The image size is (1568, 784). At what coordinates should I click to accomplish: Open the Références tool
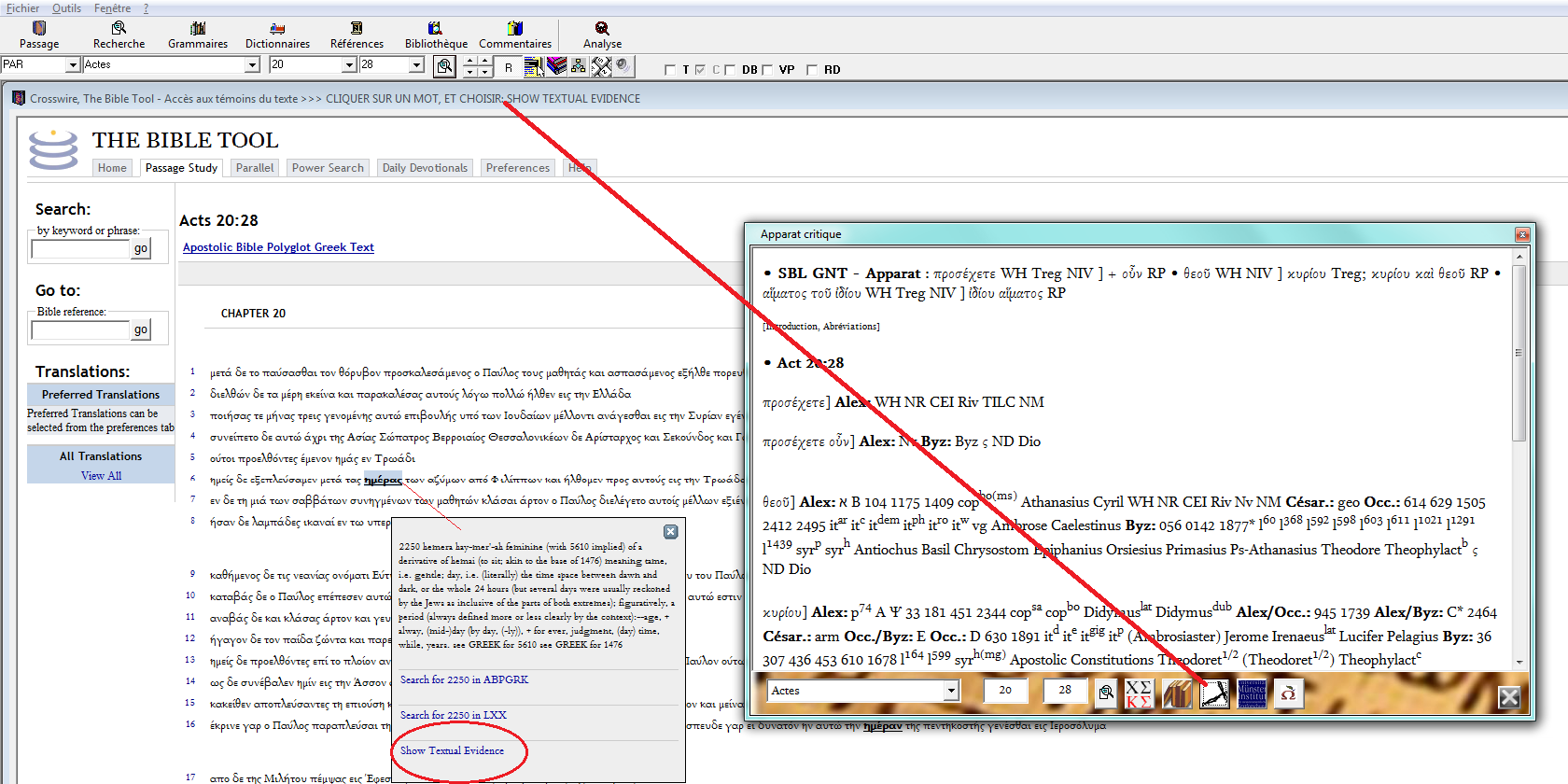tap(357, 35)
